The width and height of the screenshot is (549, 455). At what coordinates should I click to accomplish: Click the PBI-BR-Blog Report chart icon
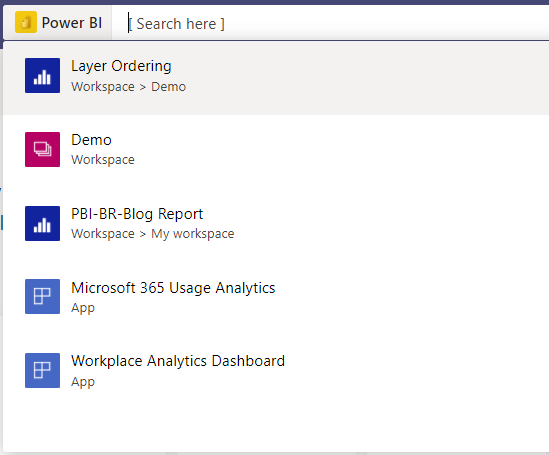click(42, 223)
